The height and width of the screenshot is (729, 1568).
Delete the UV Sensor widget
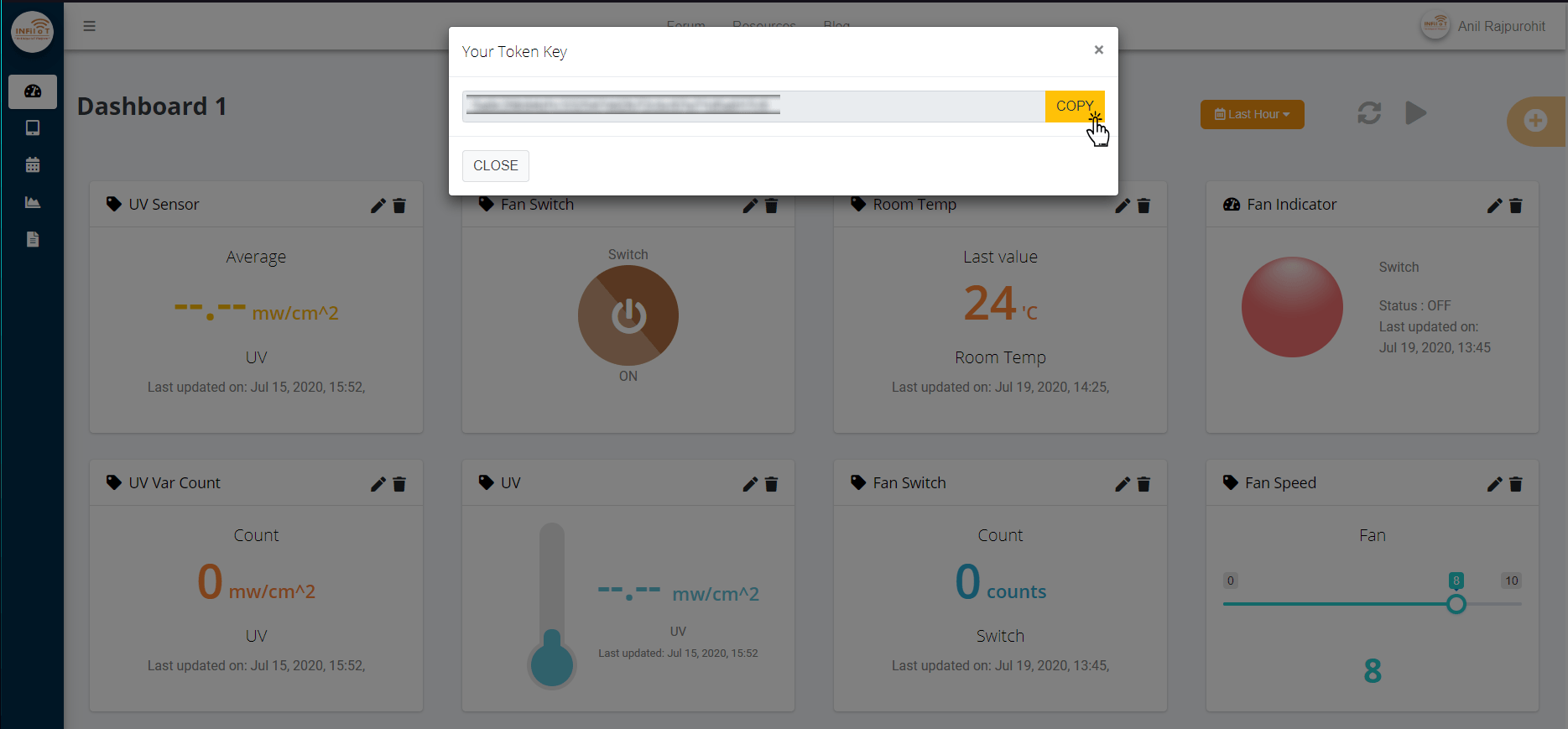tap(399, 206)
